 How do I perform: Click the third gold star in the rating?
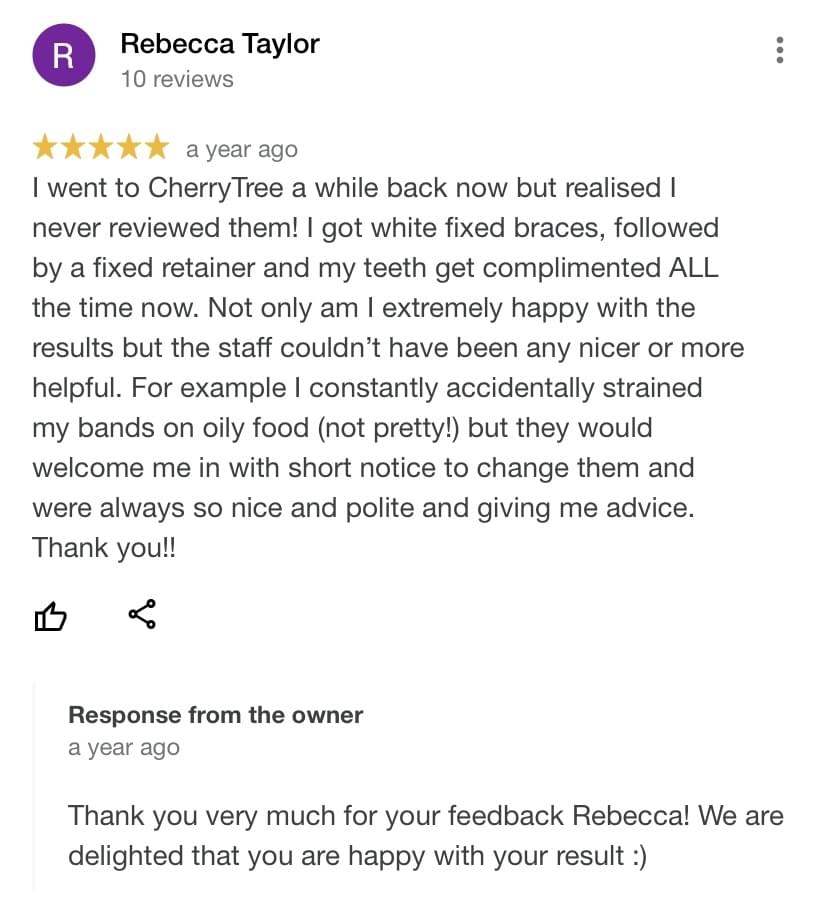click(101, 149)
